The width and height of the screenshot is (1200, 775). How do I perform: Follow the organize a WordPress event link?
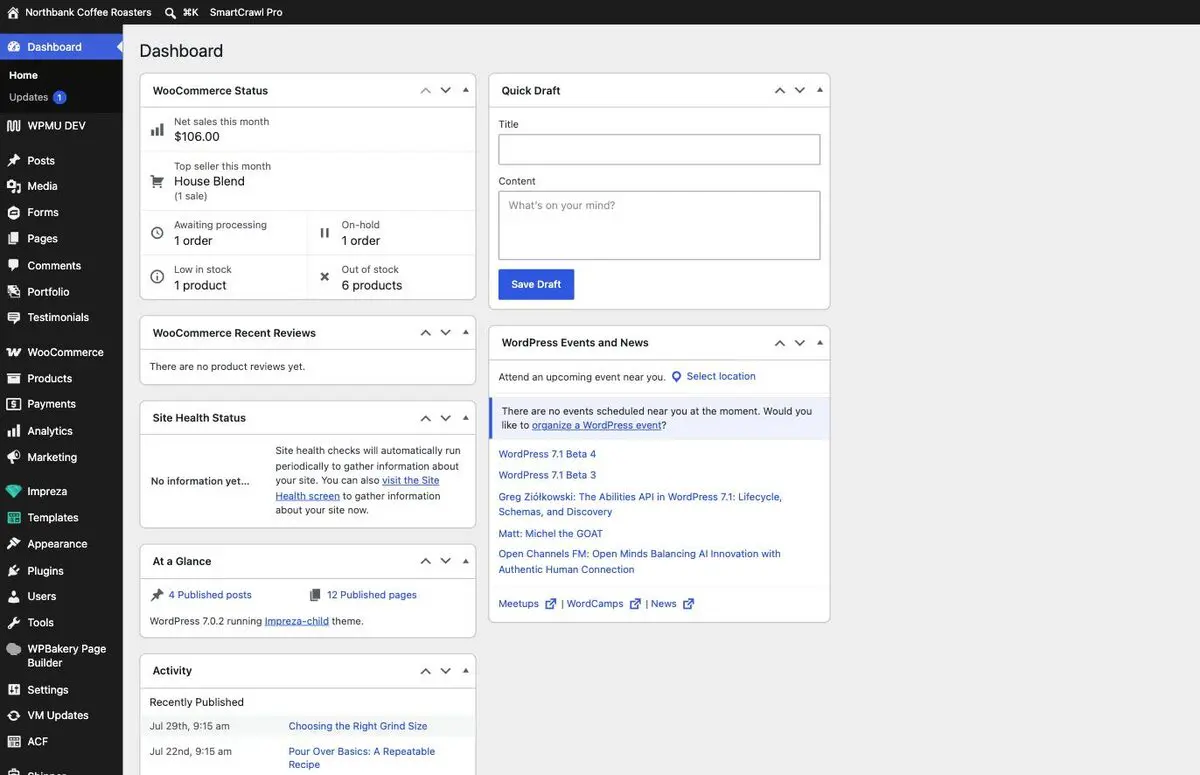tap(596, 425)
